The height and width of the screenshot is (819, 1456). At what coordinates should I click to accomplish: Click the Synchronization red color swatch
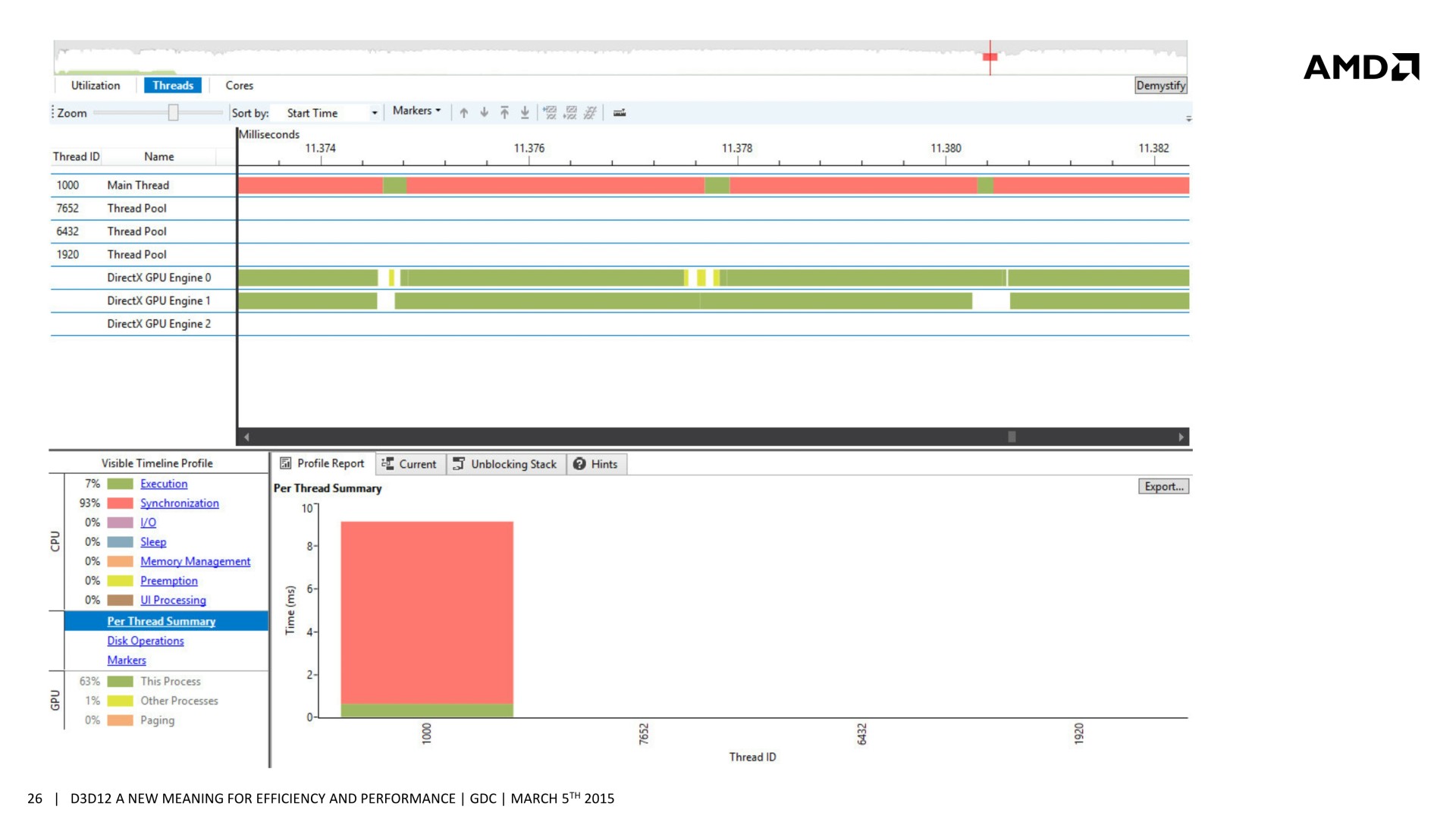point(120,504)
